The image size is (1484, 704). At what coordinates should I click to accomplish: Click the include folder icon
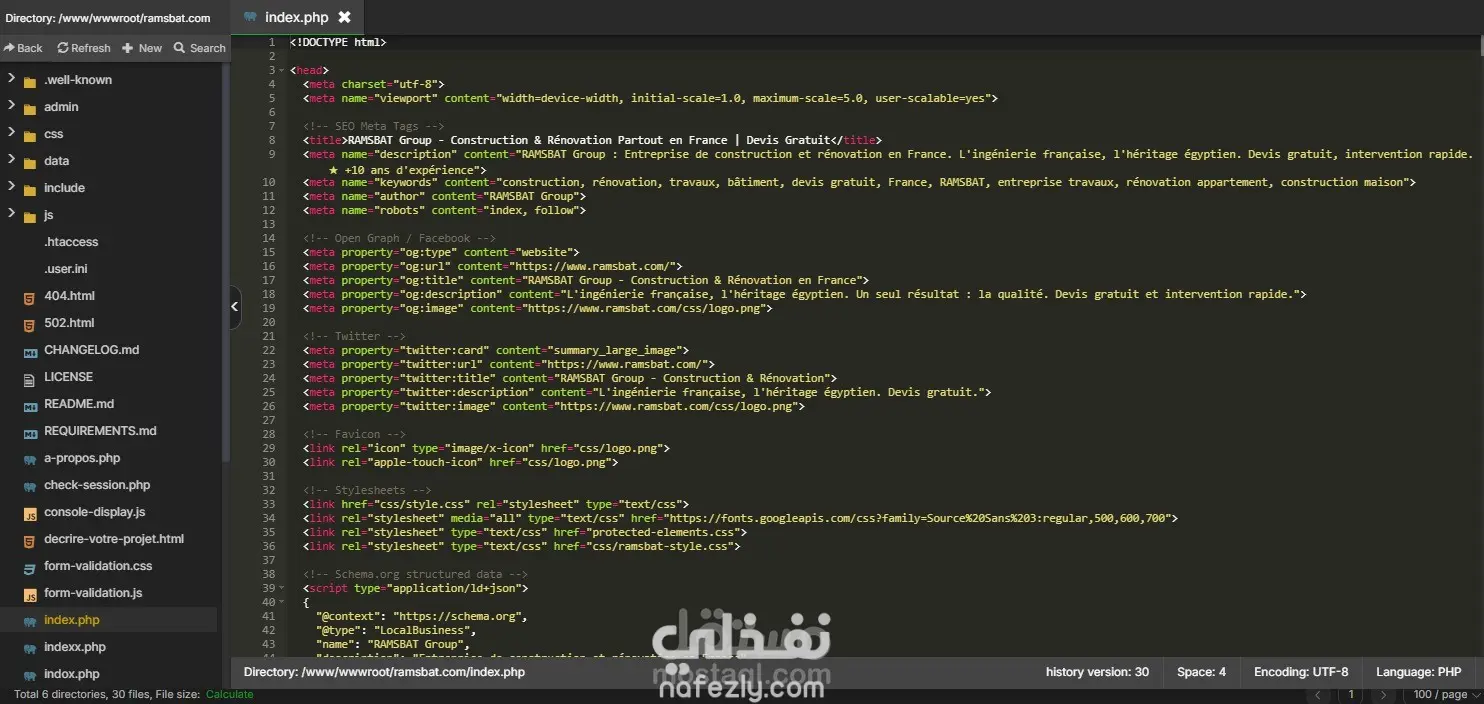30,188
